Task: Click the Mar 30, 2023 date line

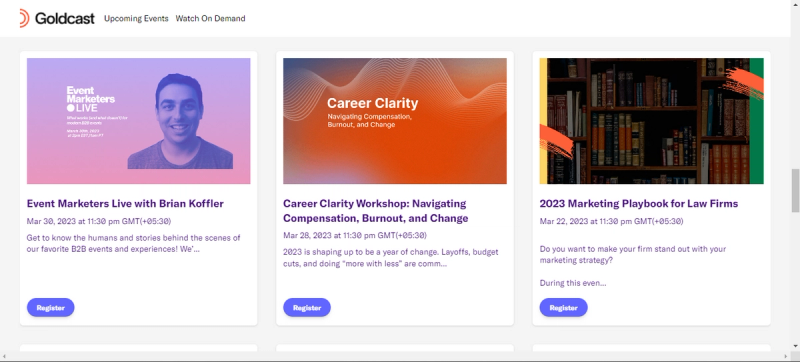Action: (98, 221)
